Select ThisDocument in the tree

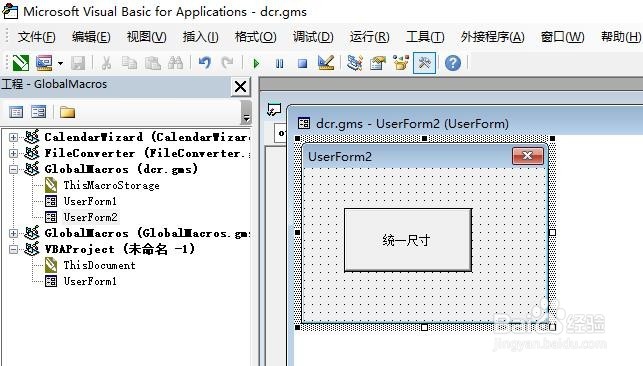click(99, 265)
